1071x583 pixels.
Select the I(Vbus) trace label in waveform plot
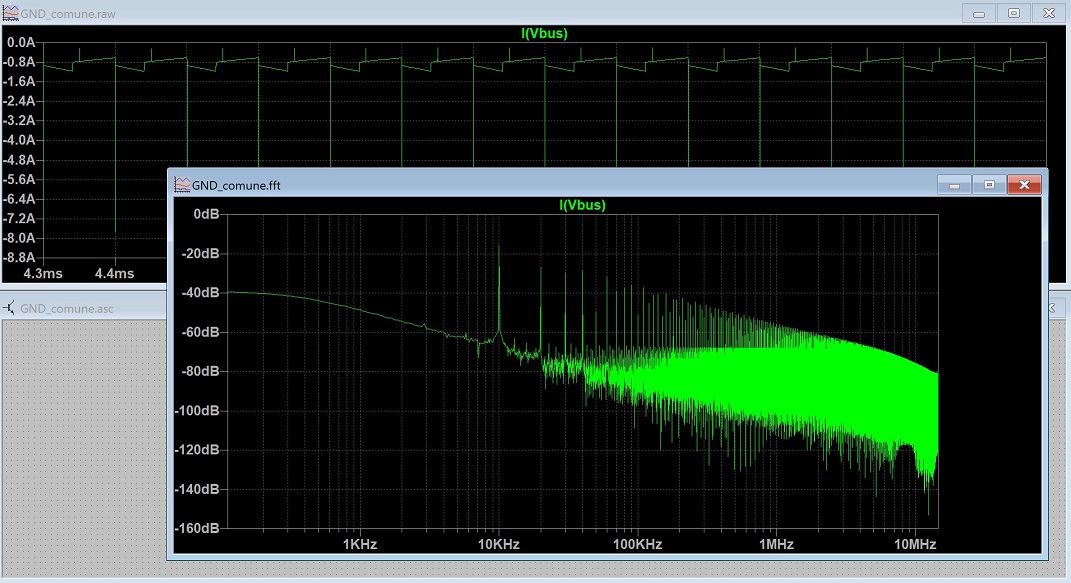pos(545,33)
